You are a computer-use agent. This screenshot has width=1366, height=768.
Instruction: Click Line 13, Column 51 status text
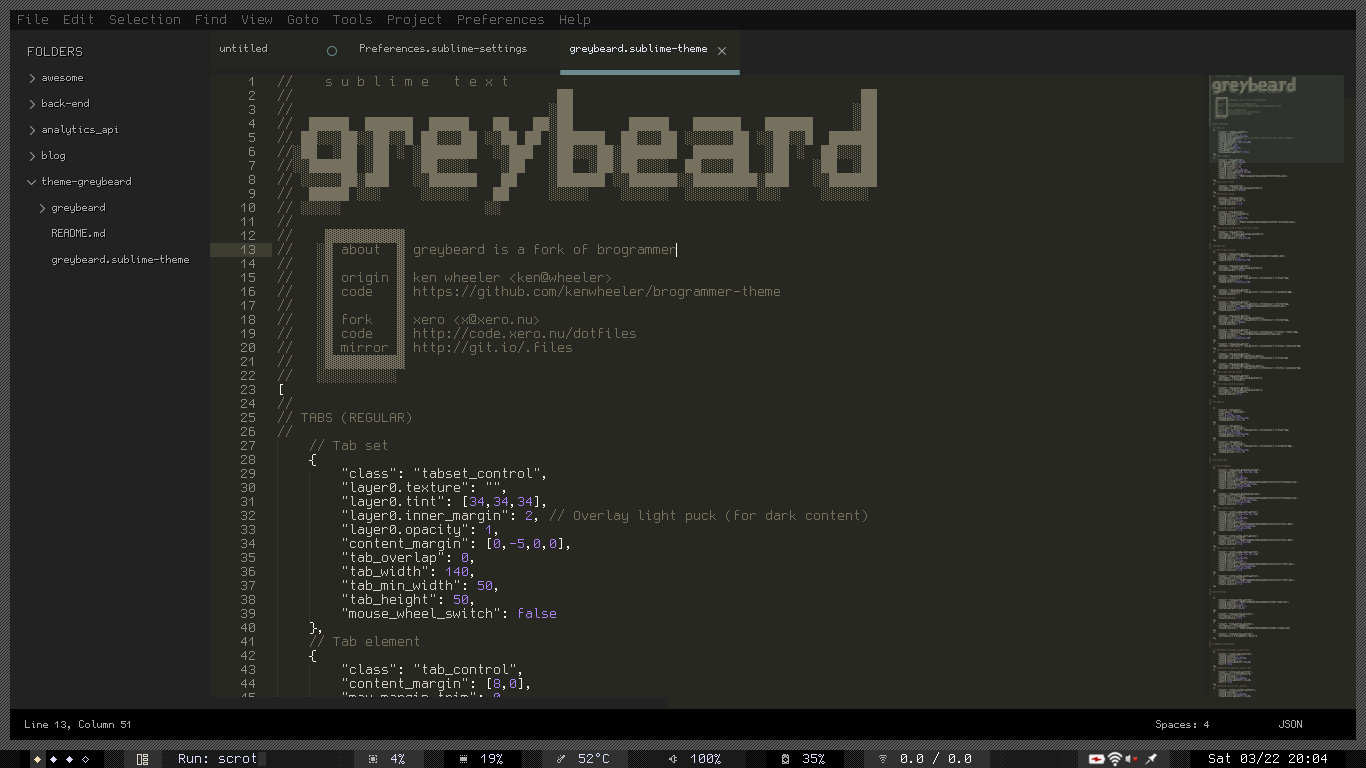[x=77, y=724]
